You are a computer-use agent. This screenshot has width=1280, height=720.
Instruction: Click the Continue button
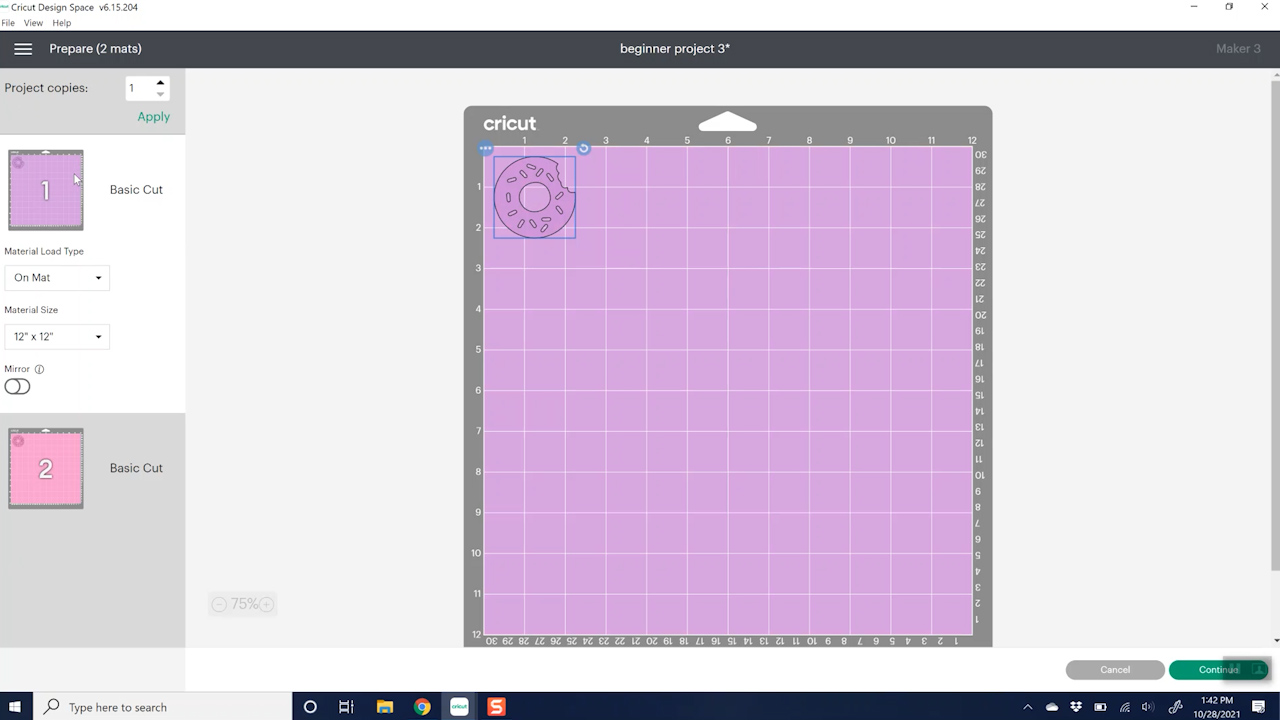pyautogui.click(x=1219, y=670)
